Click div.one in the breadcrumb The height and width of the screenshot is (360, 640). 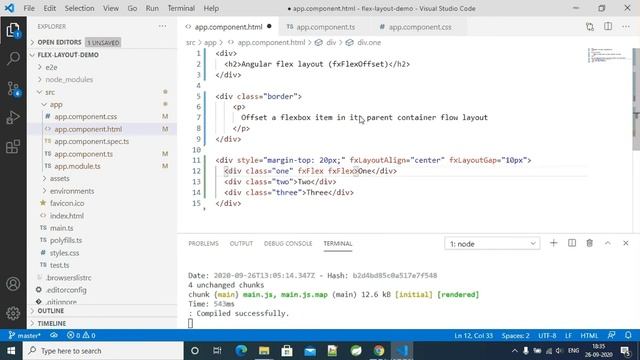(x=369, y=42)
